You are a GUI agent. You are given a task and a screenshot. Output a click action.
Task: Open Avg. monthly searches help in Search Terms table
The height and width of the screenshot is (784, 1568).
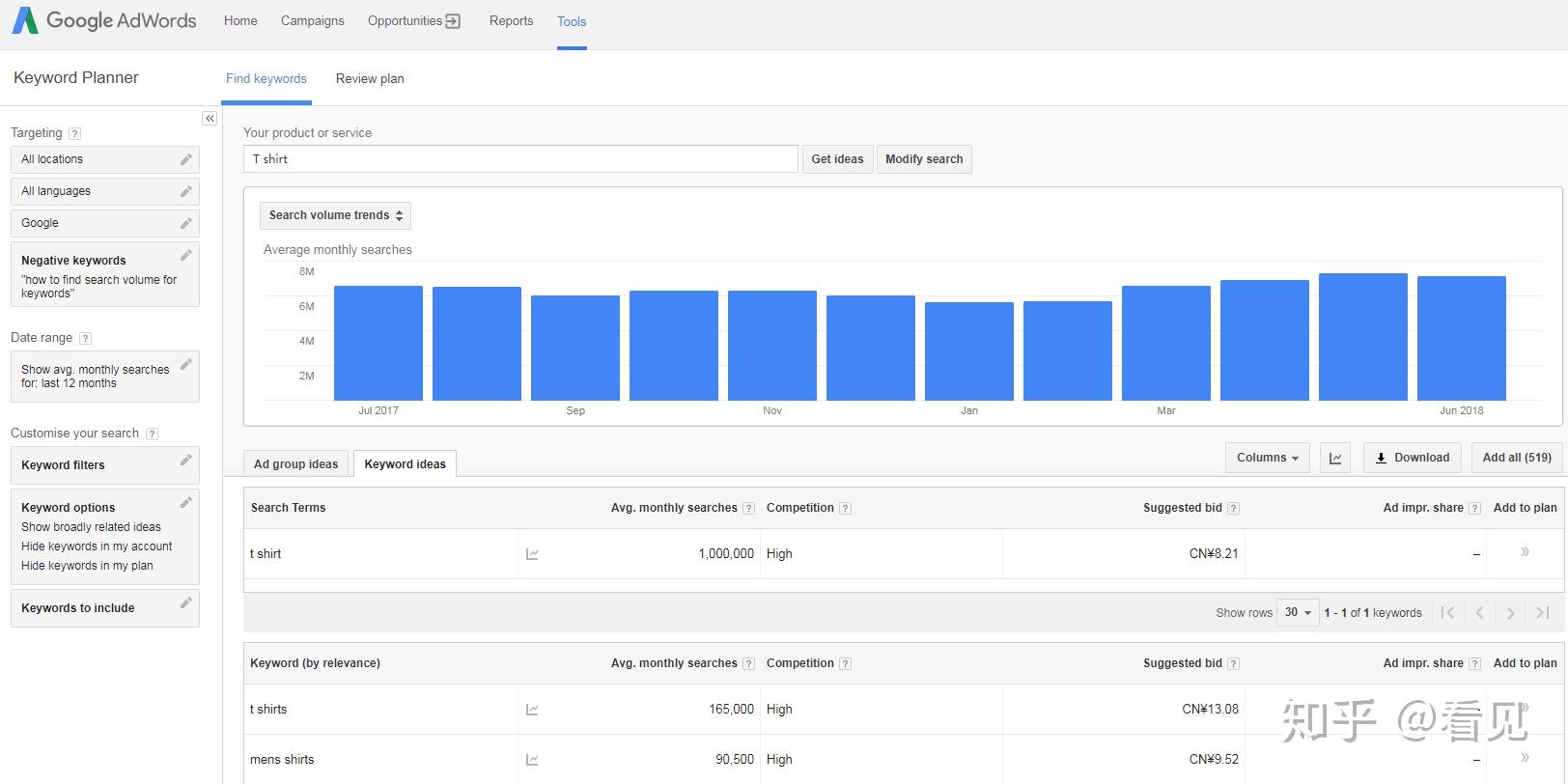[748, 508]
